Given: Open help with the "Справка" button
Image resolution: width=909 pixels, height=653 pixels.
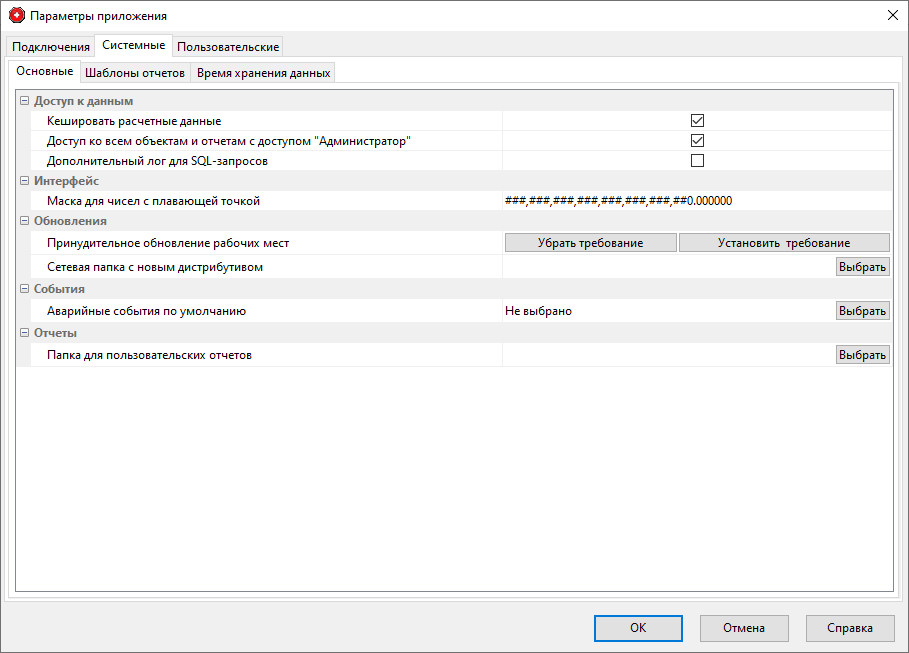Looking at the screenshot, I should 850,628.
